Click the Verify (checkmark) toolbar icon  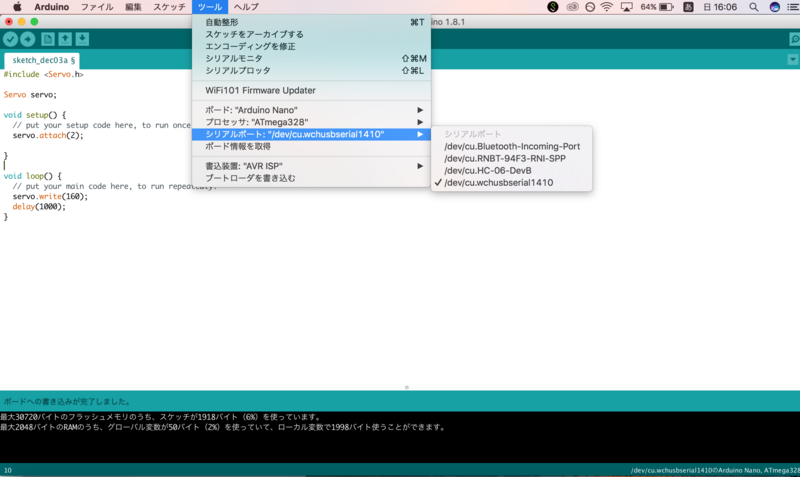(x=10, y=39)
